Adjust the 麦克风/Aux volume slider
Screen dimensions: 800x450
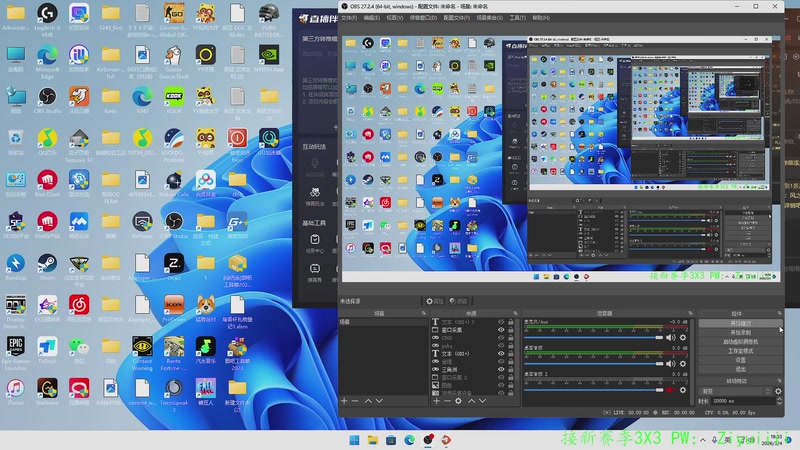(x=593, y=337)
